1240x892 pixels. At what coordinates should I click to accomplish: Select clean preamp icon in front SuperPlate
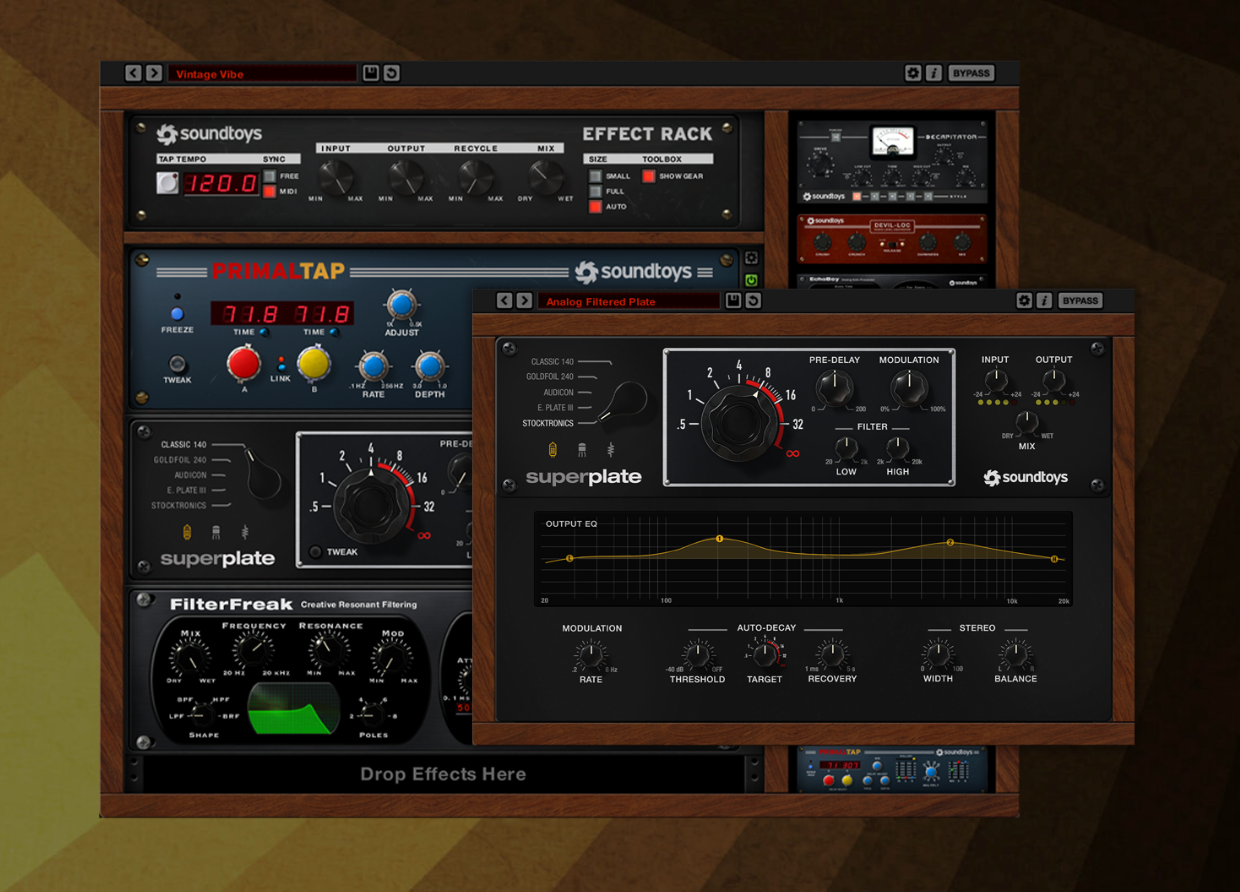coord(611,450)
